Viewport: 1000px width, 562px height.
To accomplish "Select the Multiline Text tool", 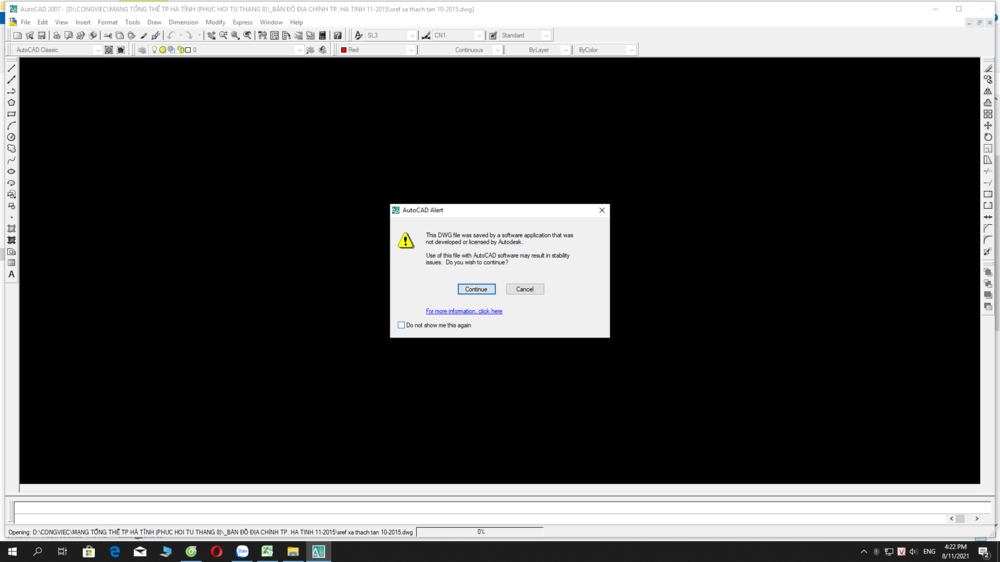I will point(11,274).
